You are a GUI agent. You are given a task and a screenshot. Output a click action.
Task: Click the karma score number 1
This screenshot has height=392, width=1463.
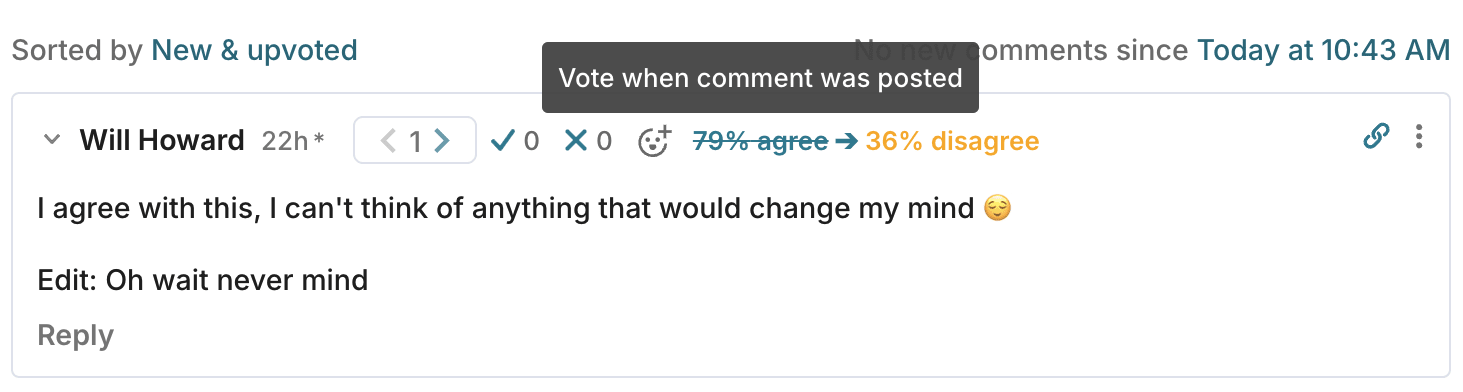[x=415, y=142]
